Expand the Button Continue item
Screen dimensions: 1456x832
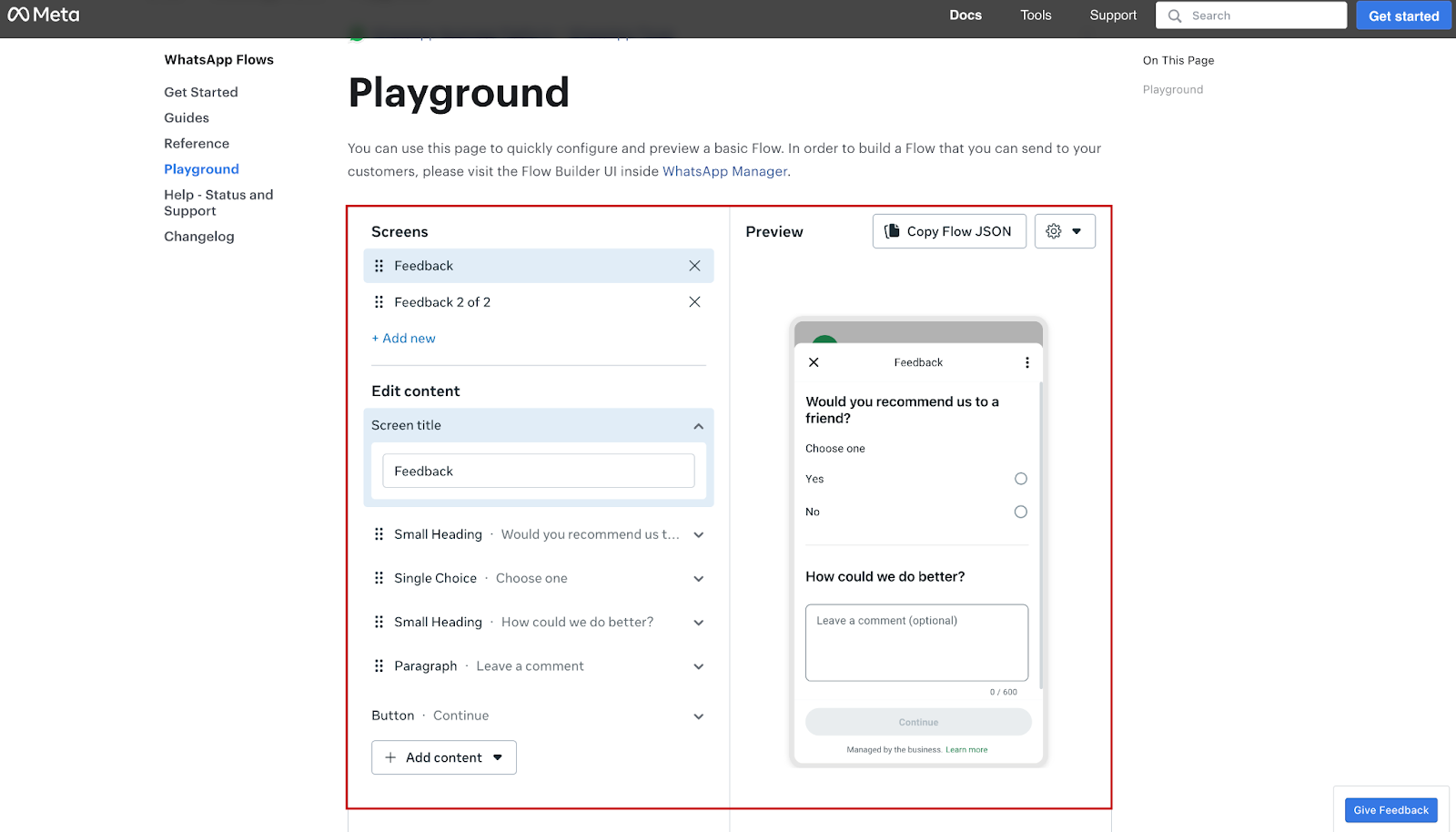tap(698, 716)
